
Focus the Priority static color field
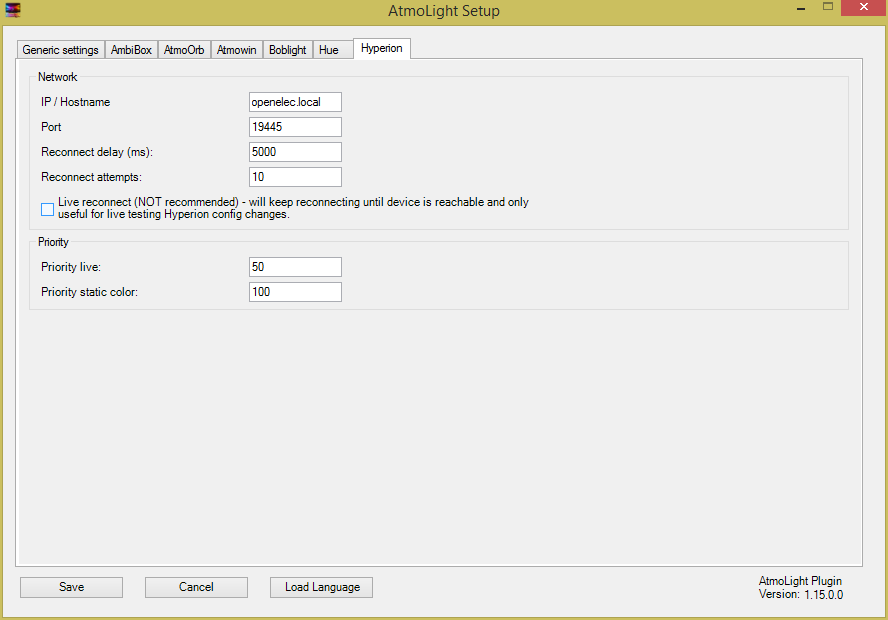point(295,292)
